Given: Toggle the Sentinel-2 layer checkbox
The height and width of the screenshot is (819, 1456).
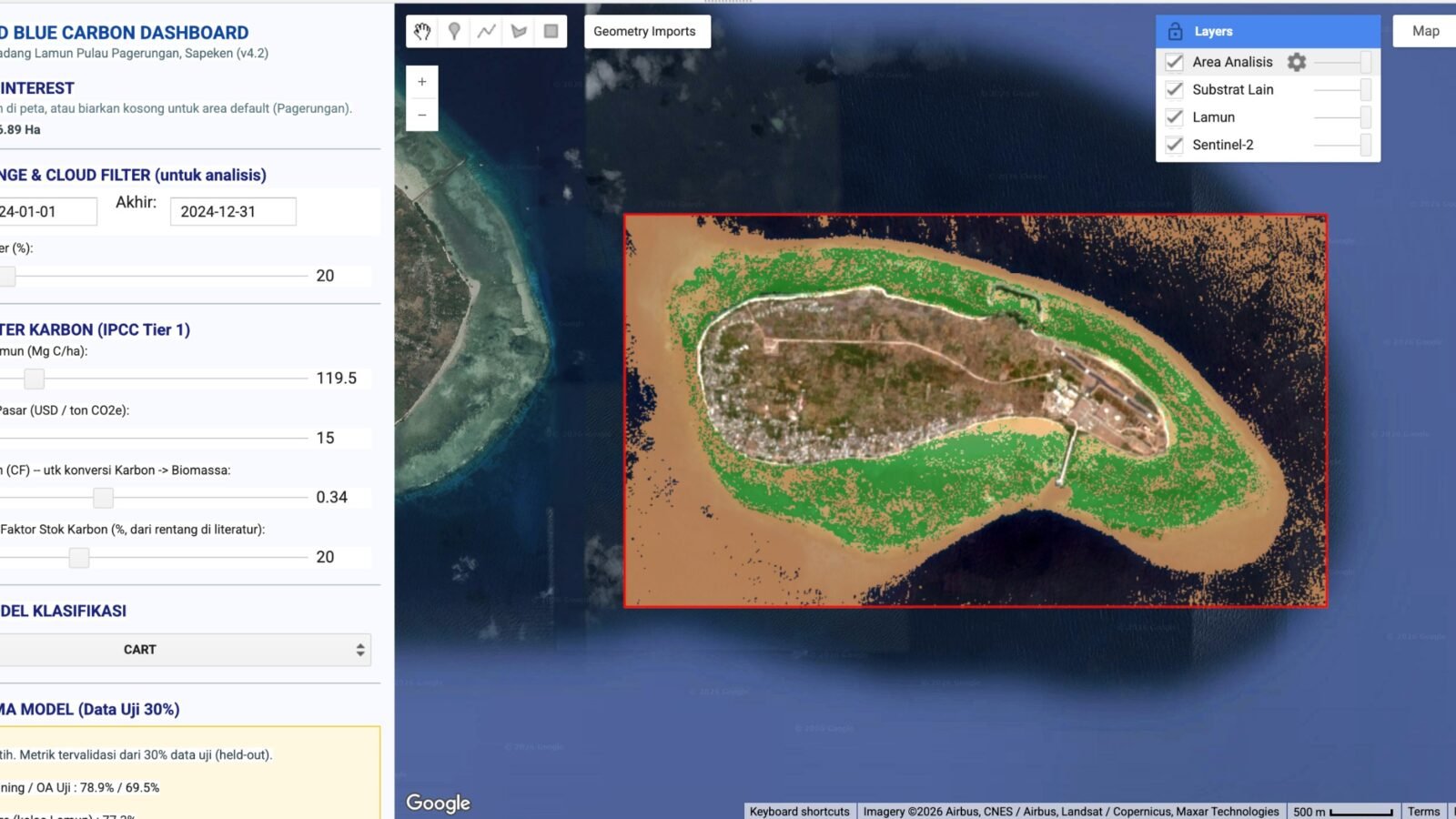Looking at the screenshot, I should pos(1175,145).
